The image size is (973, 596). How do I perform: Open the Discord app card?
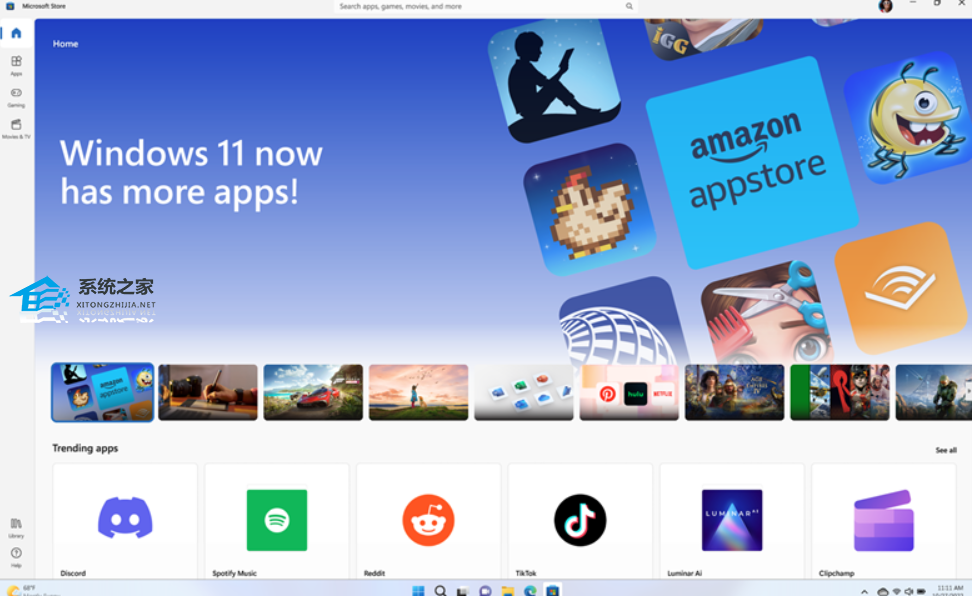(x=125, y=522)
